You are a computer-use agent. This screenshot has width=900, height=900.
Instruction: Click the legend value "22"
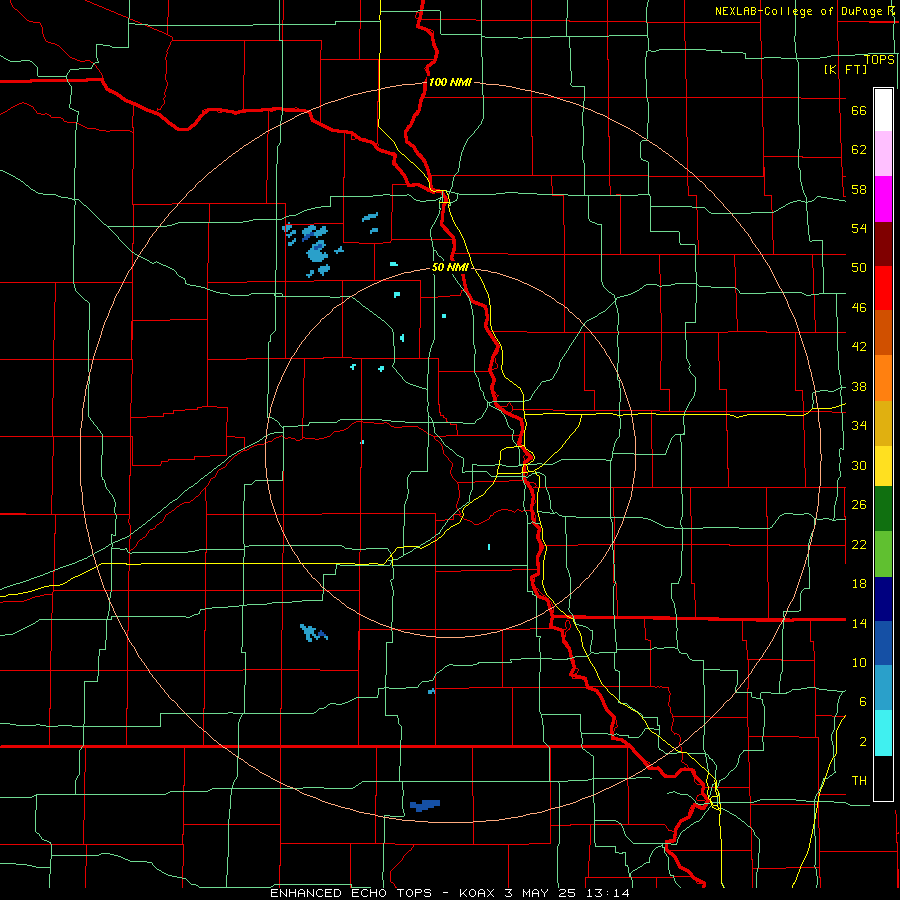[x=859, y=545]
